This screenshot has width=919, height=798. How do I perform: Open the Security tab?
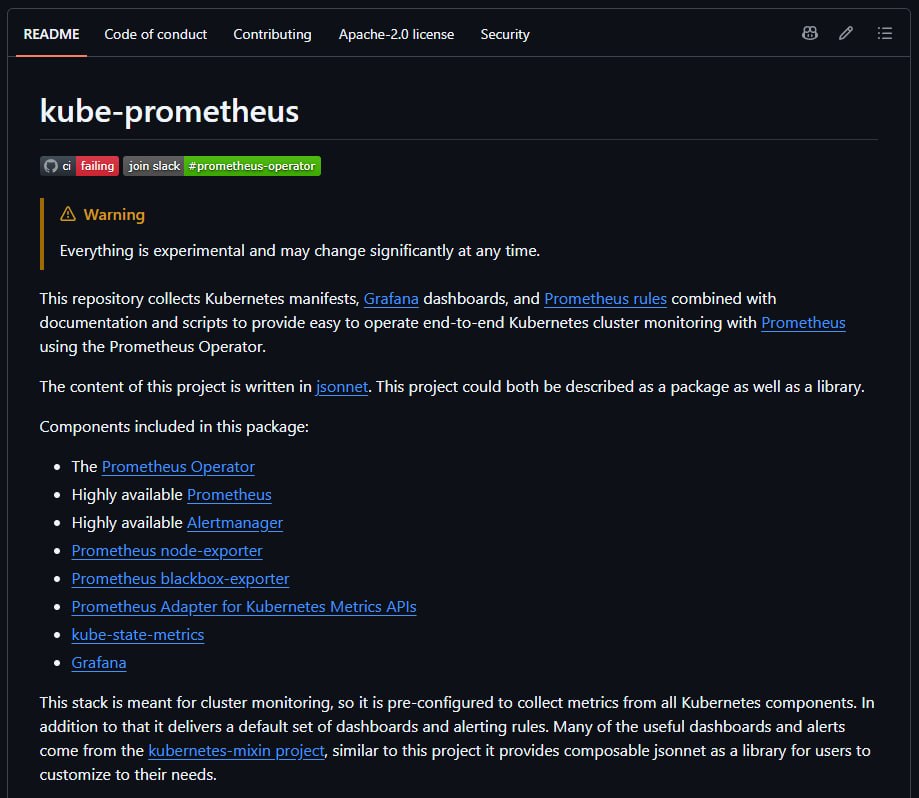click(x=505, y=34)
